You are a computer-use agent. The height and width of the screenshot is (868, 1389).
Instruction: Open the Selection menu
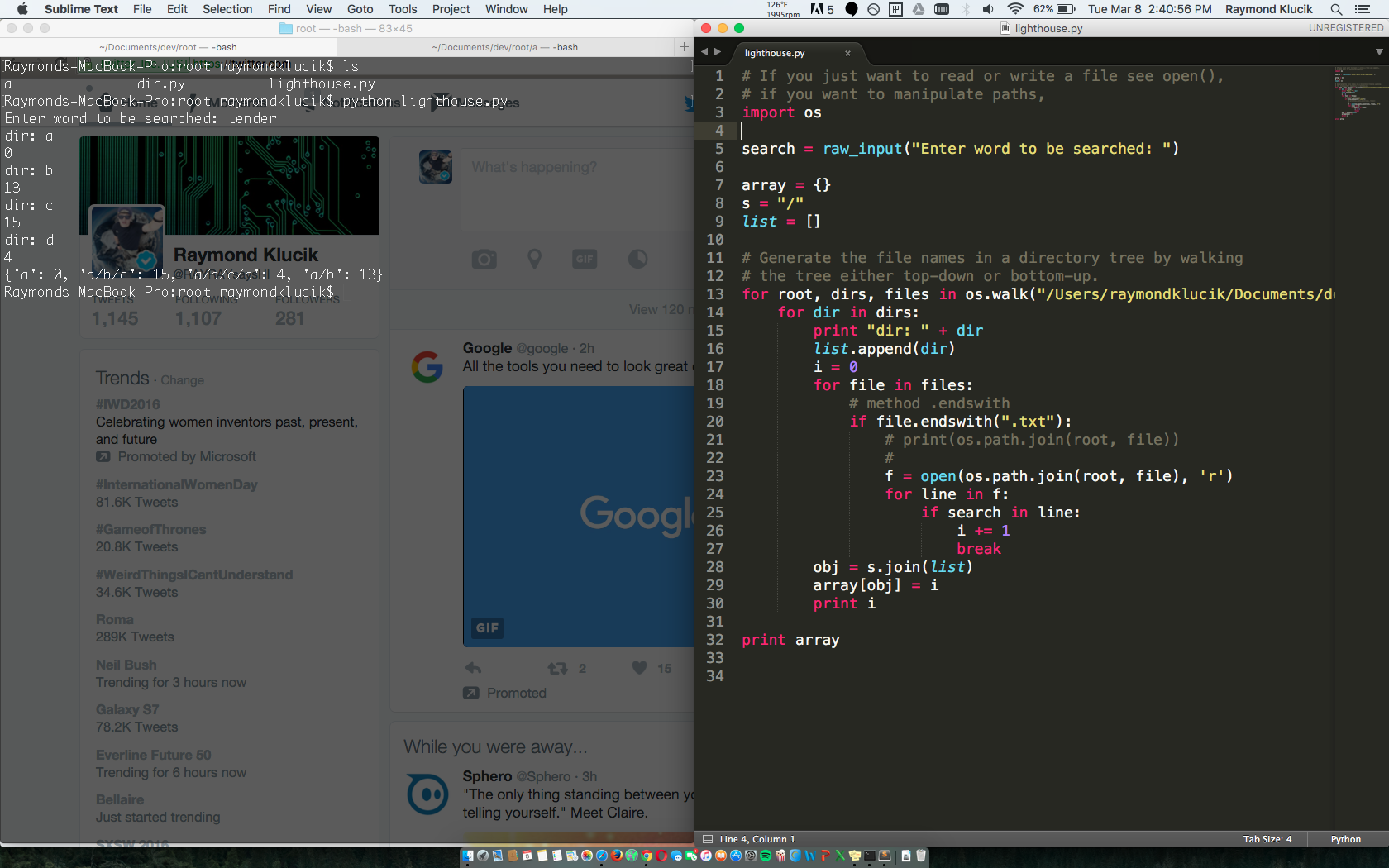click(227, 9)
